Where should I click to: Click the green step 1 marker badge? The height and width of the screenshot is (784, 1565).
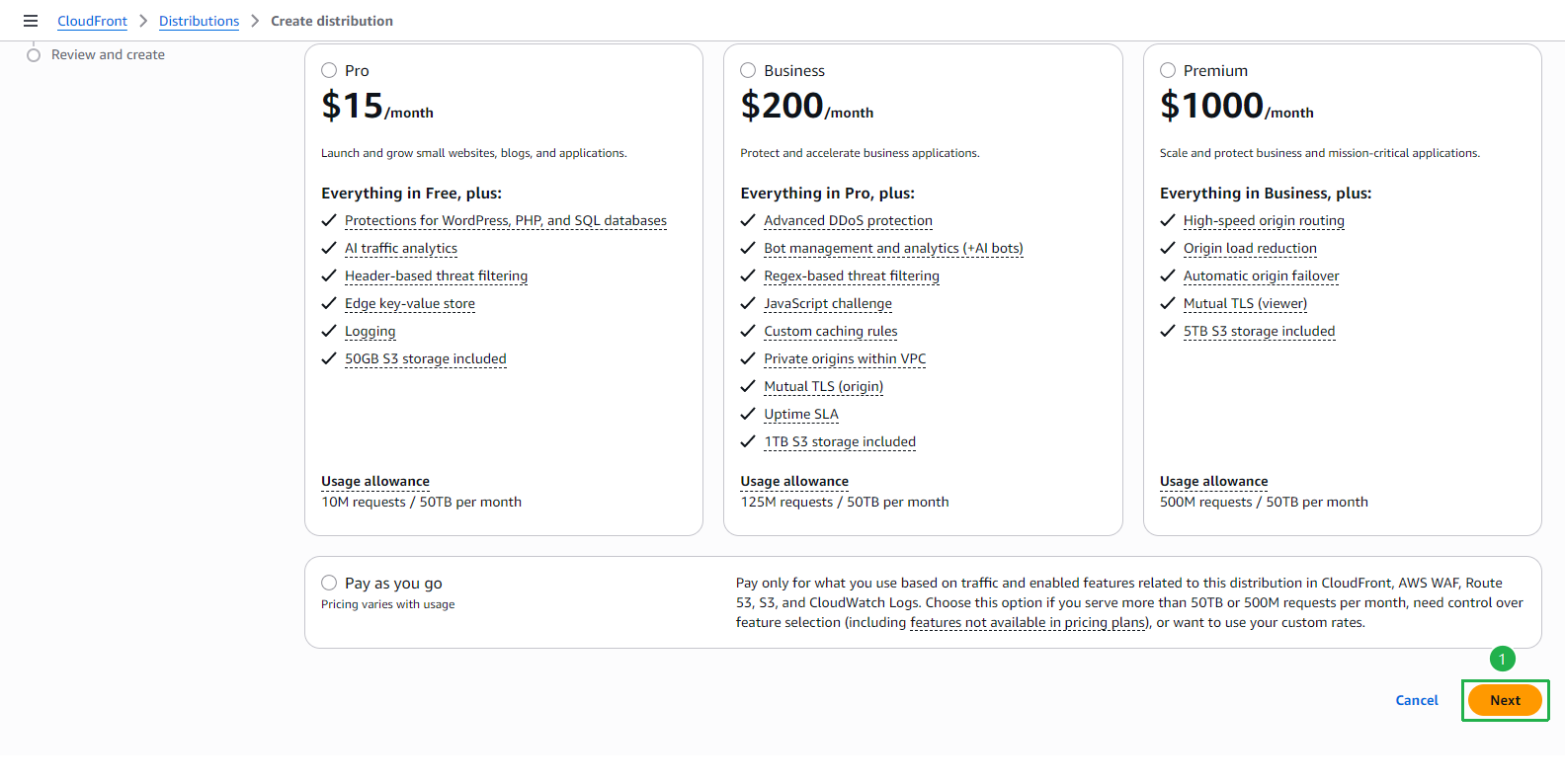(1502, 659)
